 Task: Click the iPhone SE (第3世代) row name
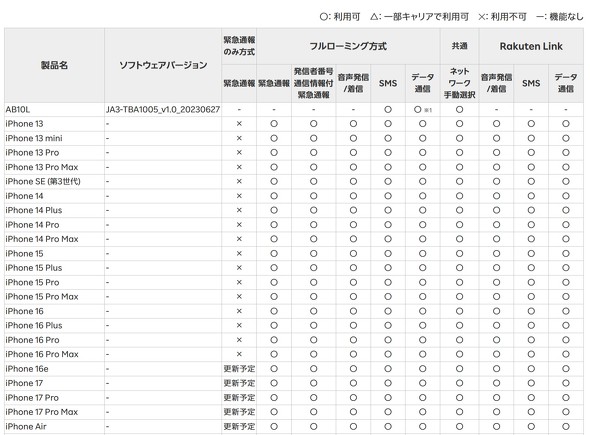click(x=43, y=181)
